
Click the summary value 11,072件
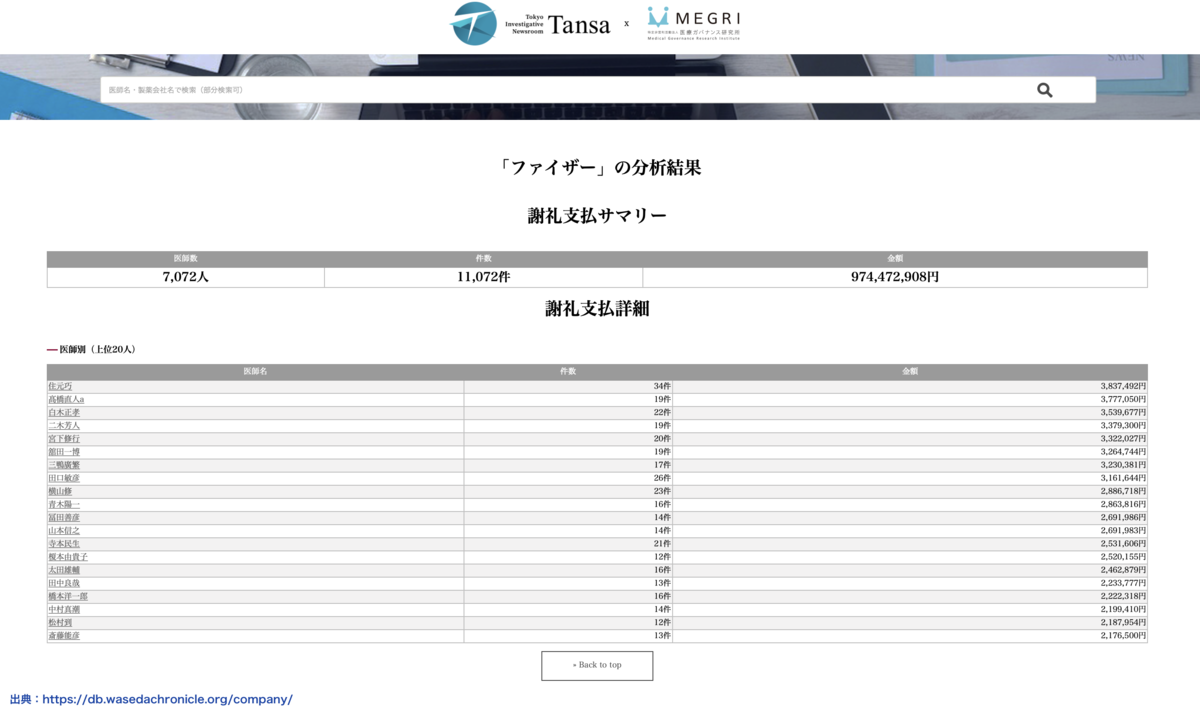[483, 277]
